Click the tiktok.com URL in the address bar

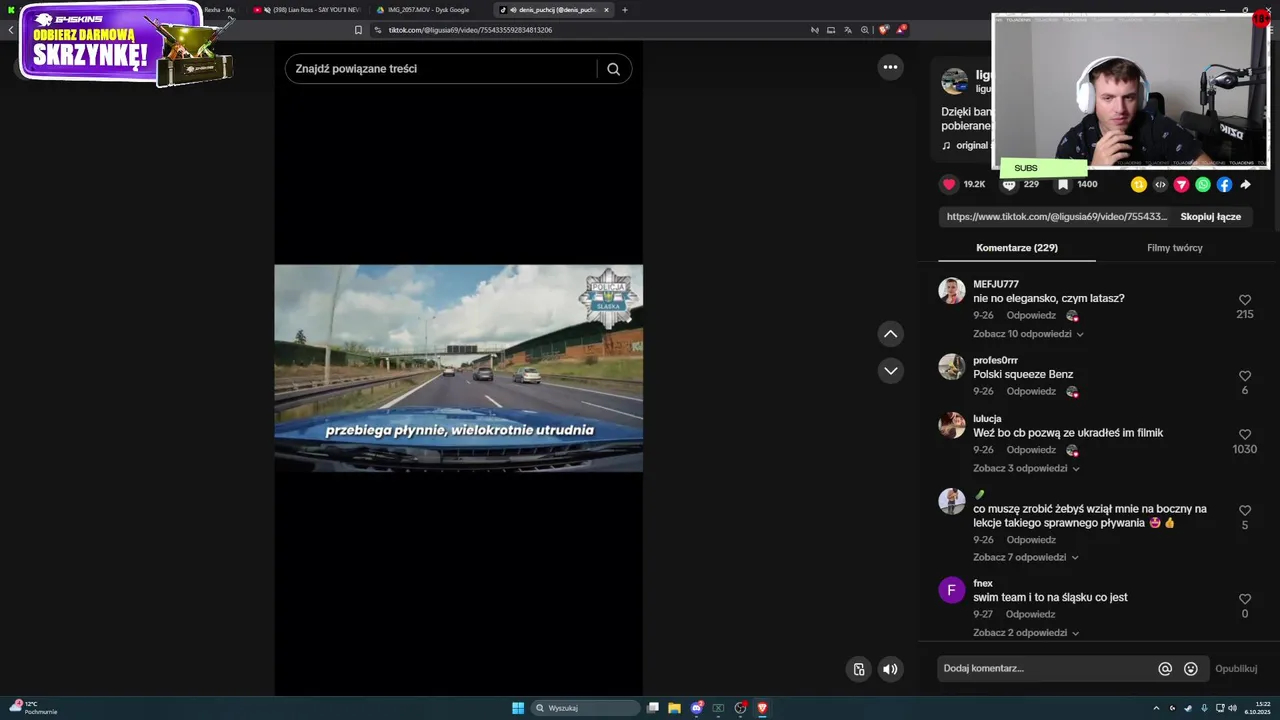pyautogui.click(x=470, y=30)
